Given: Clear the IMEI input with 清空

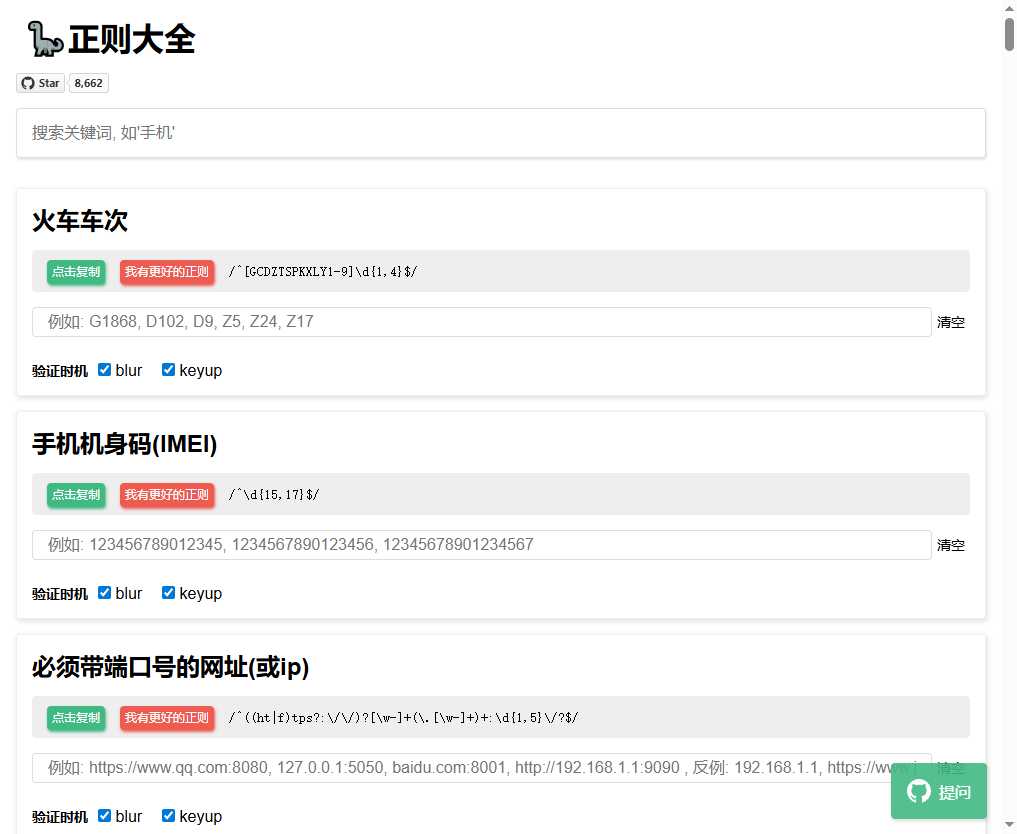Looking at the screenshot, I should [x=950, y=545].
